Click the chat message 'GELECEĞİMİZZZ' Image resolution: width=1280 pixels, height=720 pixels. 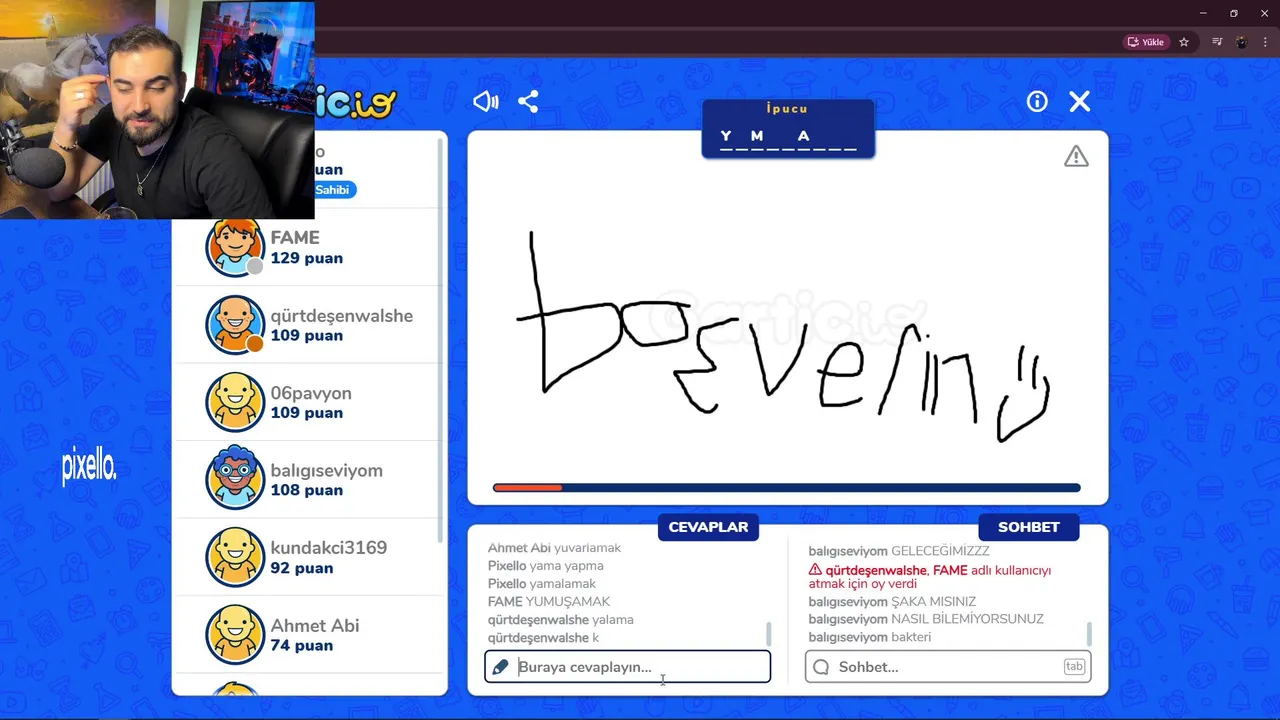[x=940, y=551]
